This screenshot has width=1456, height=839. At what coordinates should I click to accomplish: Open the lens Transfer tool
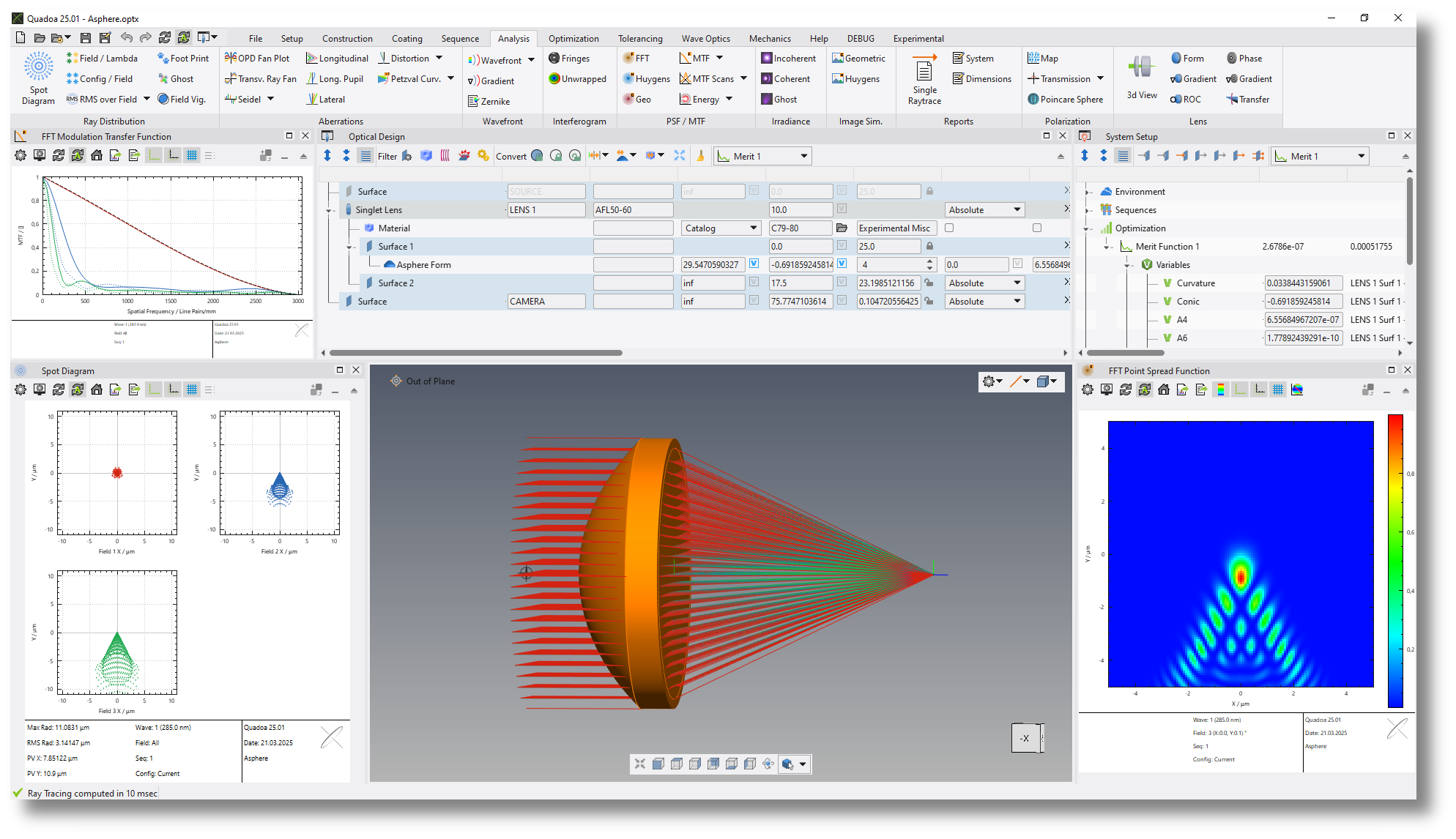click(x=1248, y=99)
